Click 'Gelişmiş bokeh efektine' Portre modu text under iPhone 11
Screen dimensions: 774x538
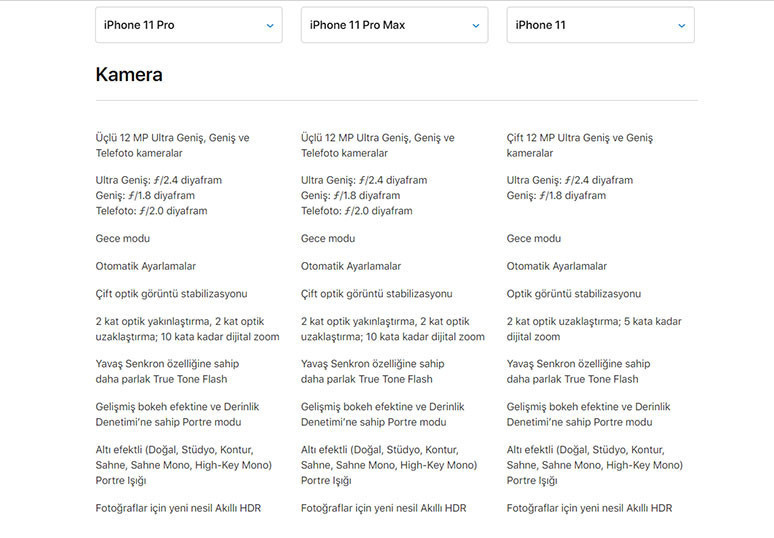coord(588,415)
